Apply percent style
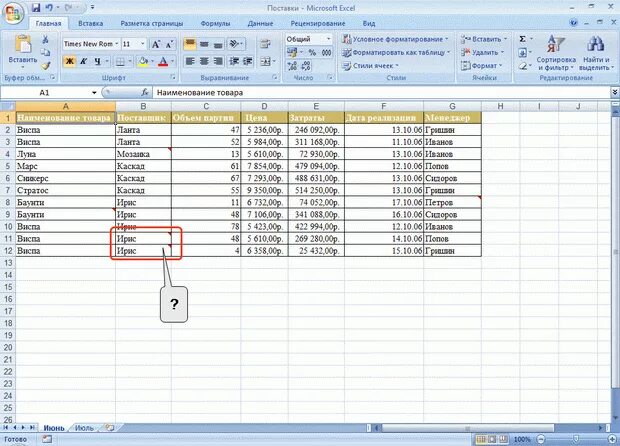 312,52
